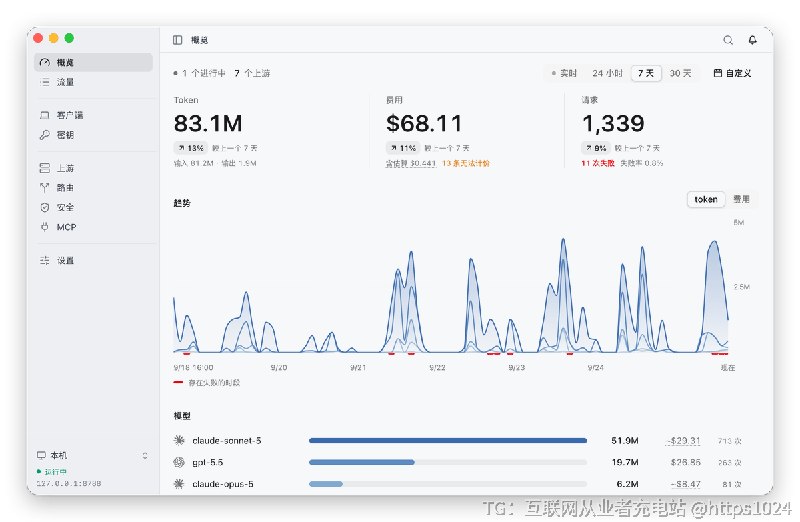Click the 1 个进行中 status text
This screenshot has height=522, width=800.
[x=200, y=73]
